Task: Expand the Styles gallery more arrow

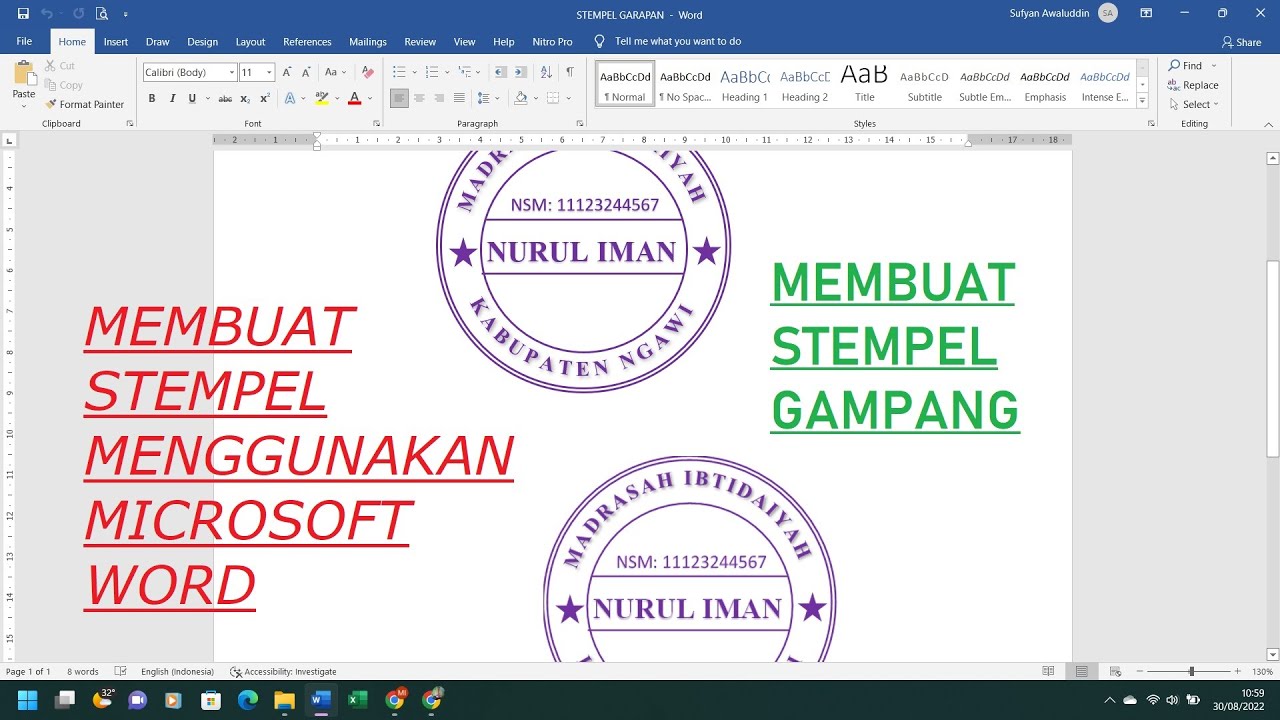Action: [x=1143, y=99]
